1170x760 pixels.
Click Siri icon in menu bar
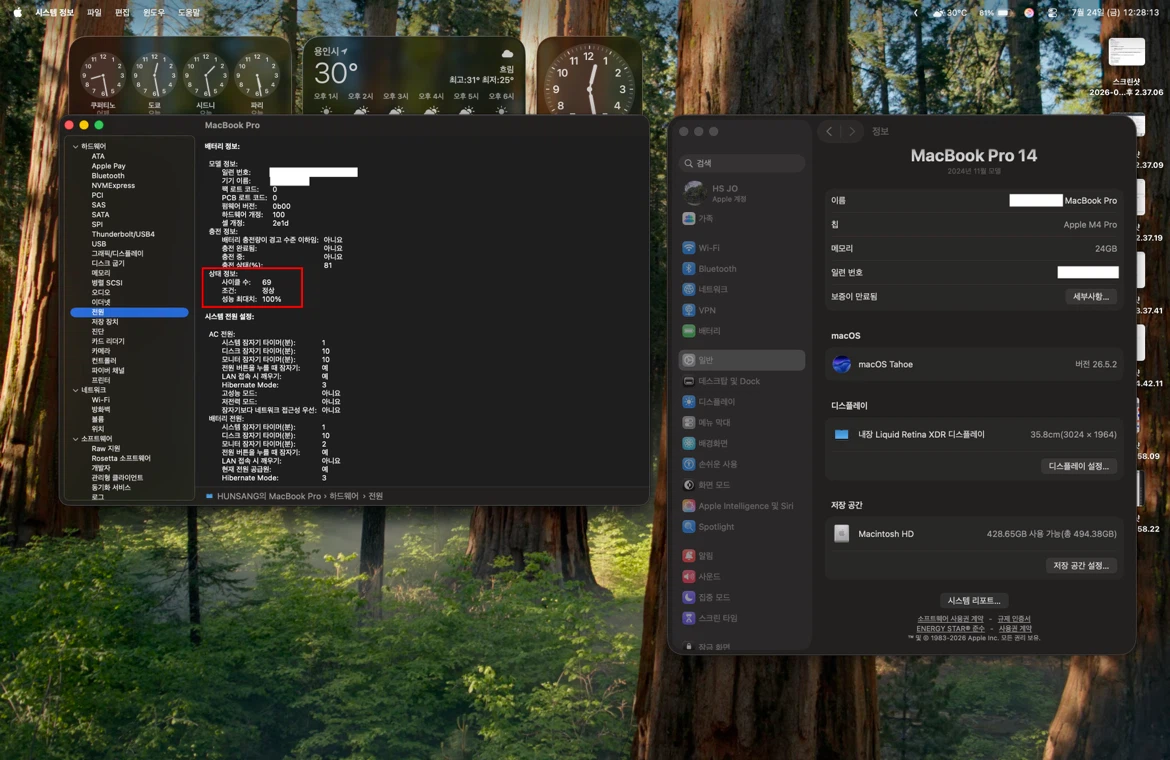pos(1029,12)
